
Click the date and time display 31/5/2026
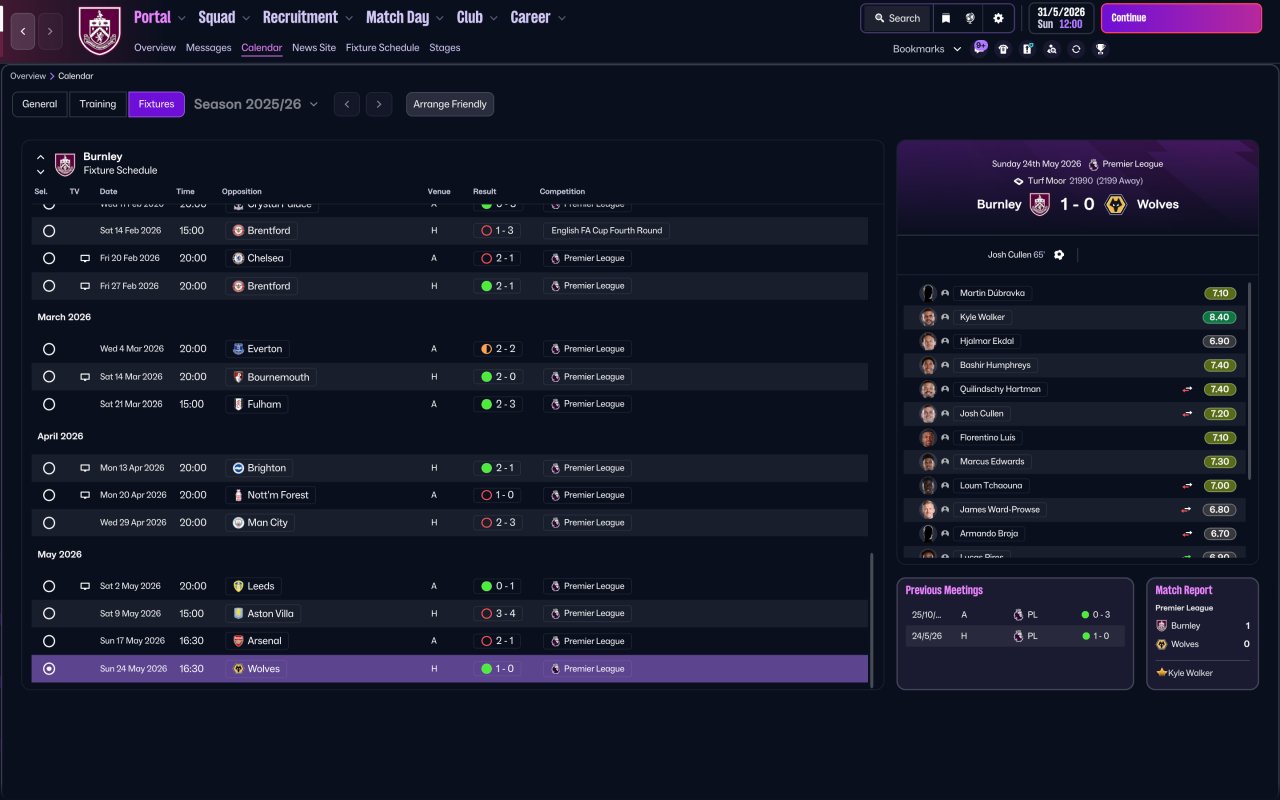click(1060, 18)
